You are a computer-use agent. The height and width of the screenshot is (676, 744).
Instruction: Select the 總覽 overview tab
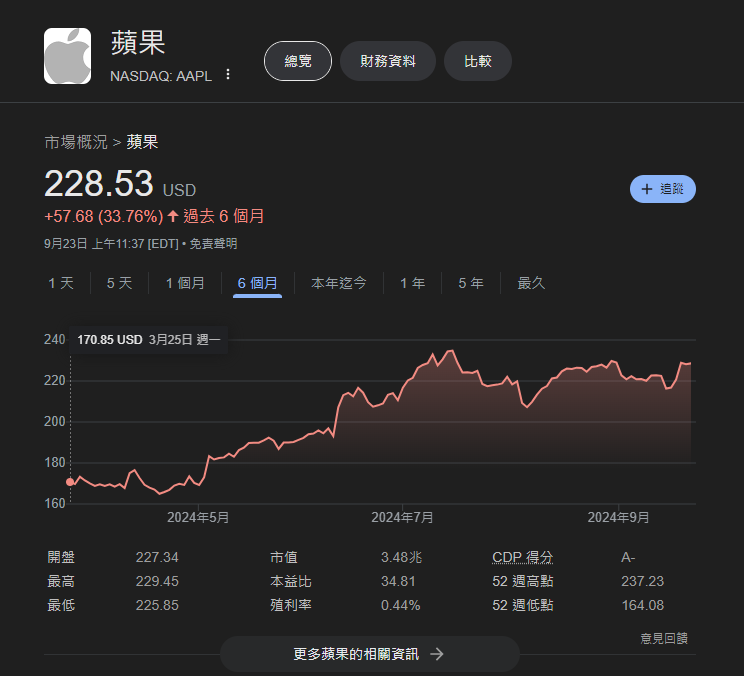click(x=298, y=61)
